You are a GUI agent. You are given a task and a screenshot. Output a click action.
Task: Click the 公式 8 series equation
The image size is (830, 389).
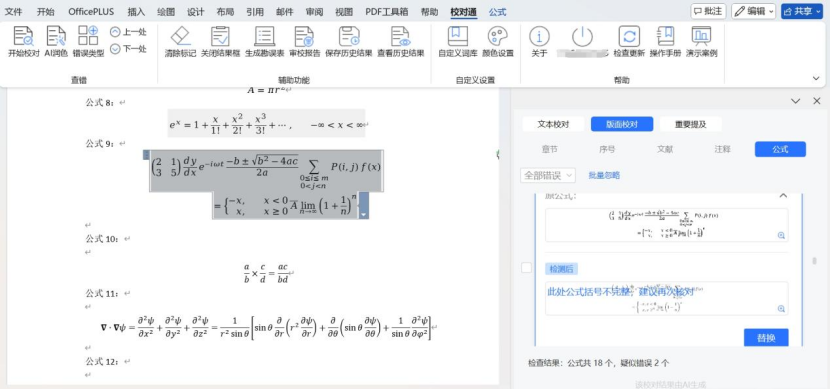[266, 123]
